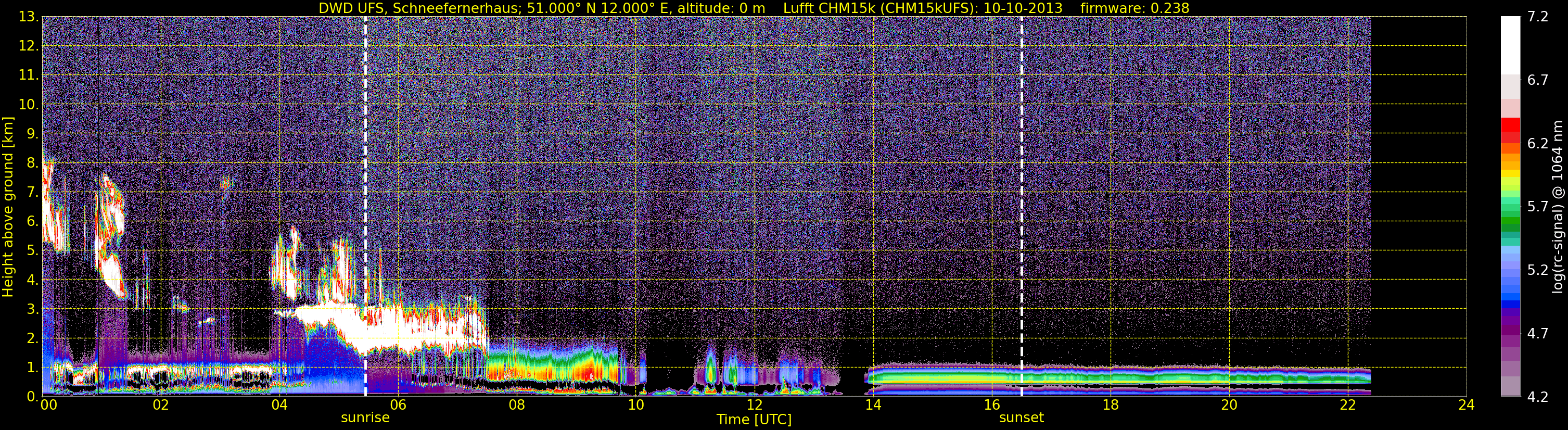Click the 'sunrise' label below the time axis
Screen dimensions: 1568x430
(365, 418)
